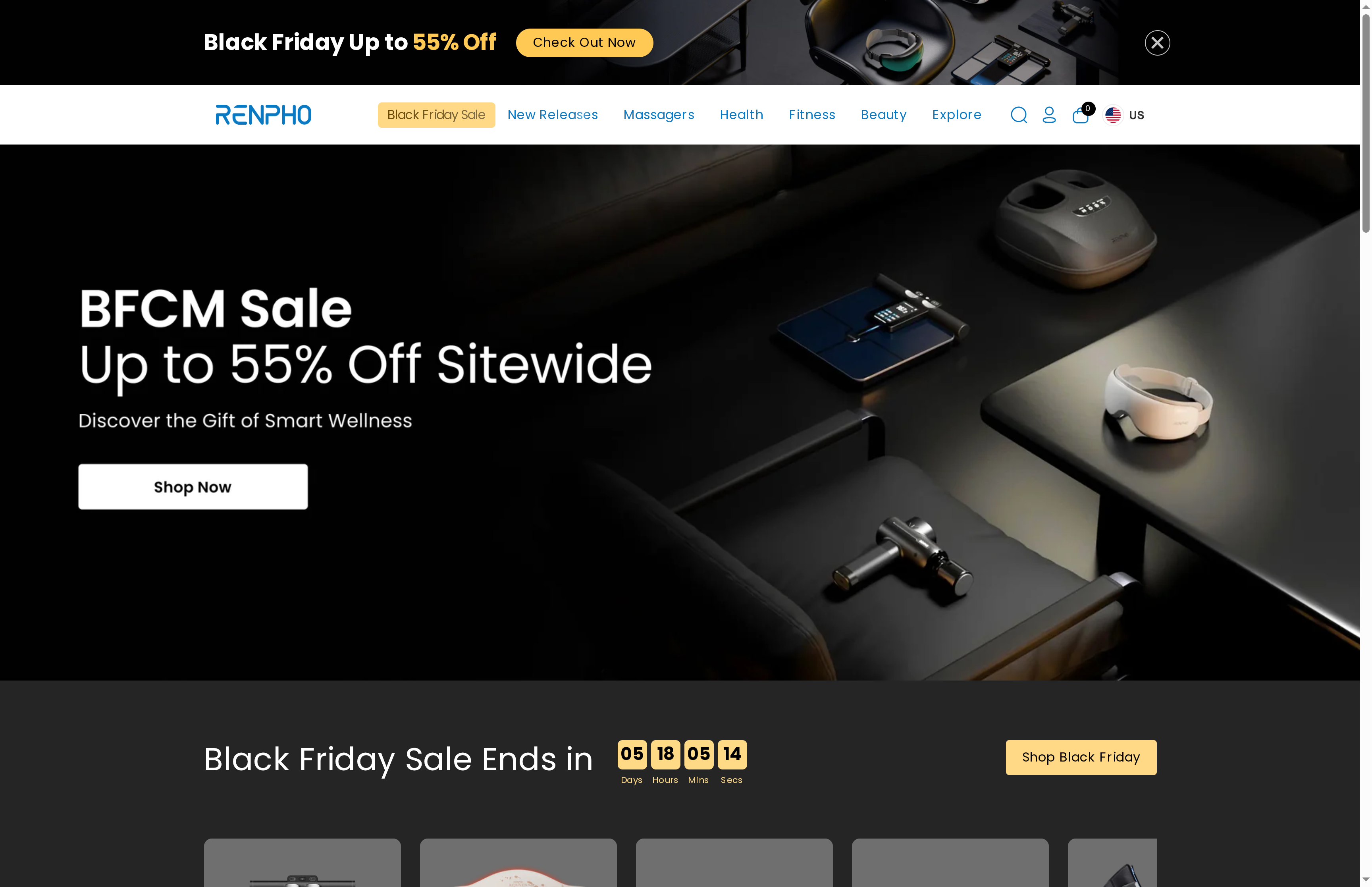Go to the Beauty category
This screenshot has height=887, width=1372.
[x=883, y=115]
